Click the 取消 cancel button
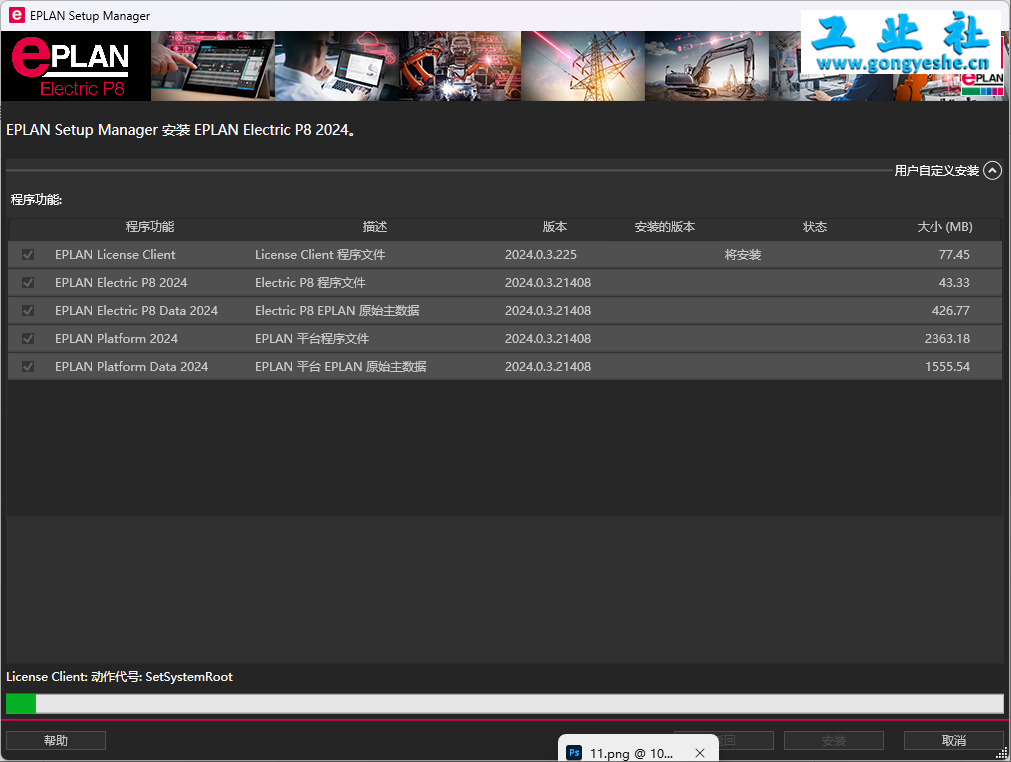This screenshot has width=1011, height=762. click(x=954, y=741)
